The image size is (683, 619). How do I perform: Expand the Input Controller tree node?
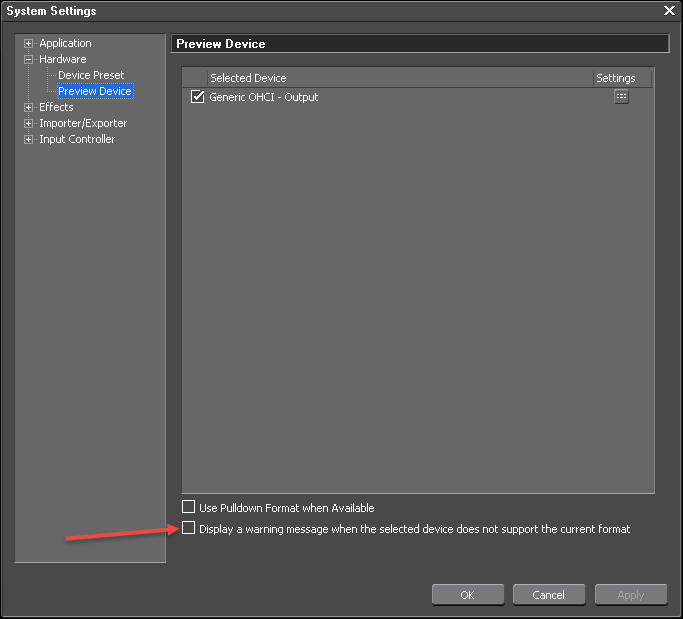pyautogui.click(x=29, y=140)
